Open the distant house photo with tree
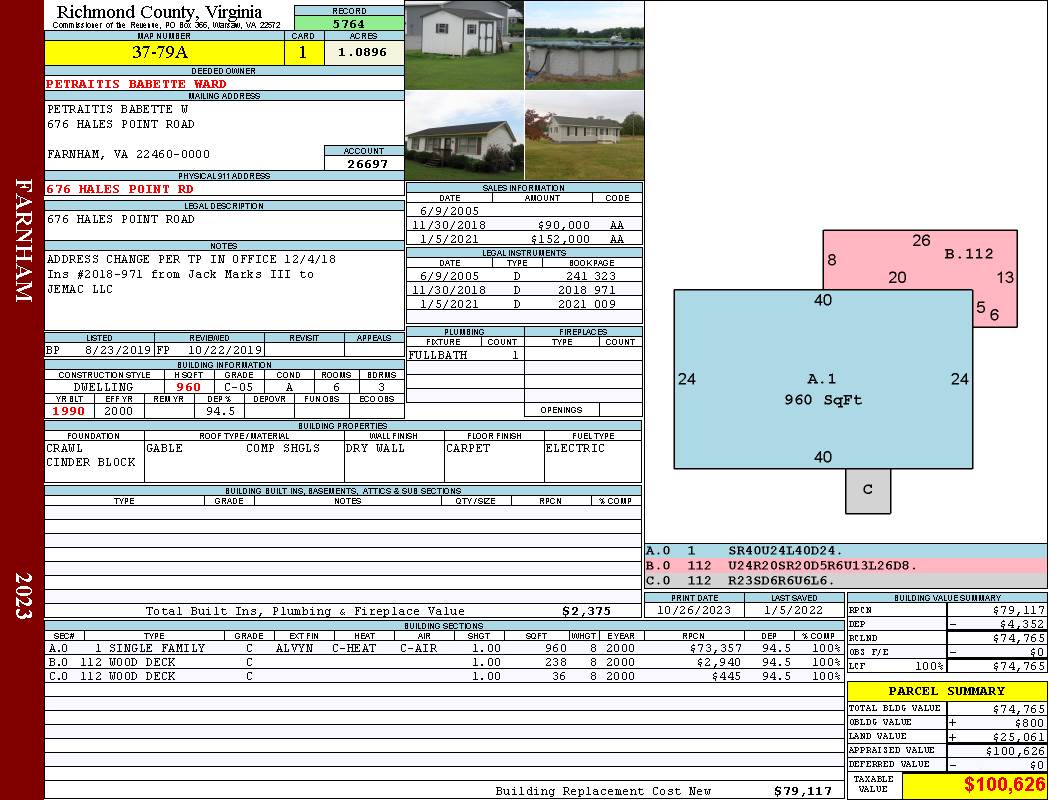The width and height of the screenshot is (1050, 800). 585,136
